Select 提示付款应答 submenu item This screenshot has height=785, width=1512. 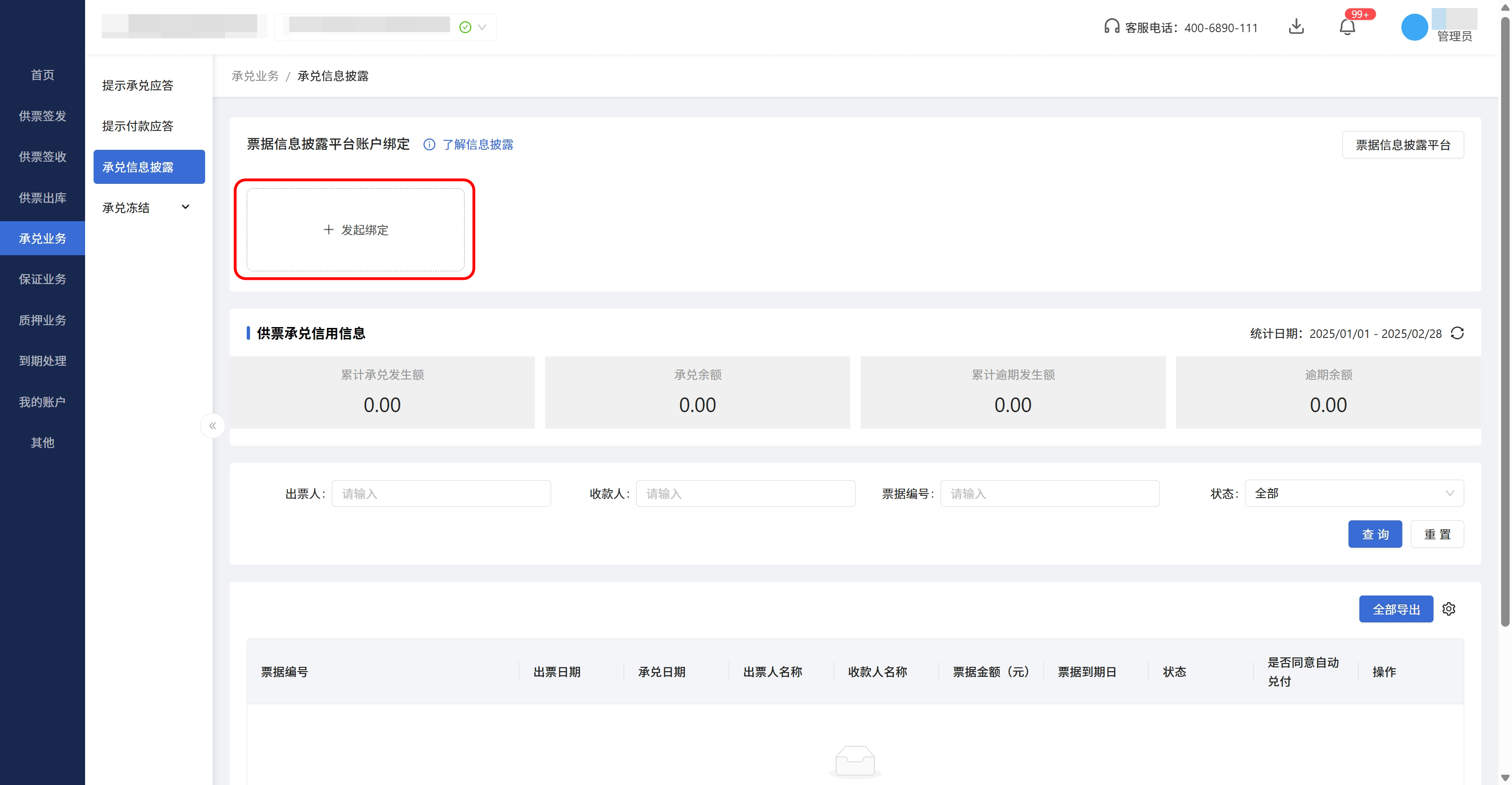coord(138,126)
